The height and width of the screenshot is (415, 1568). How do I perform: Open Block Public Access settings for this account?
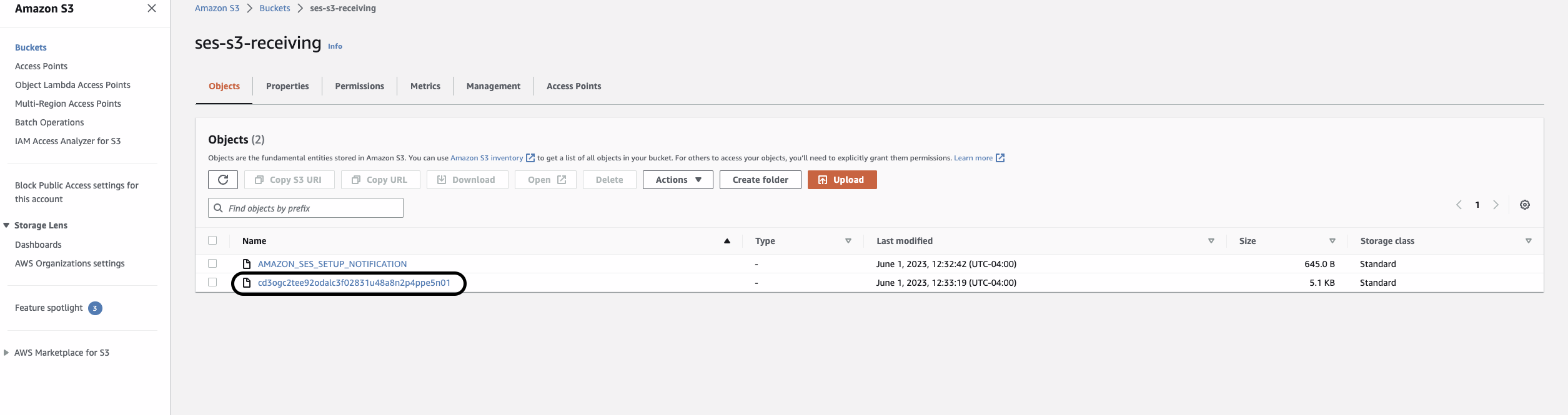coord(77,192)
